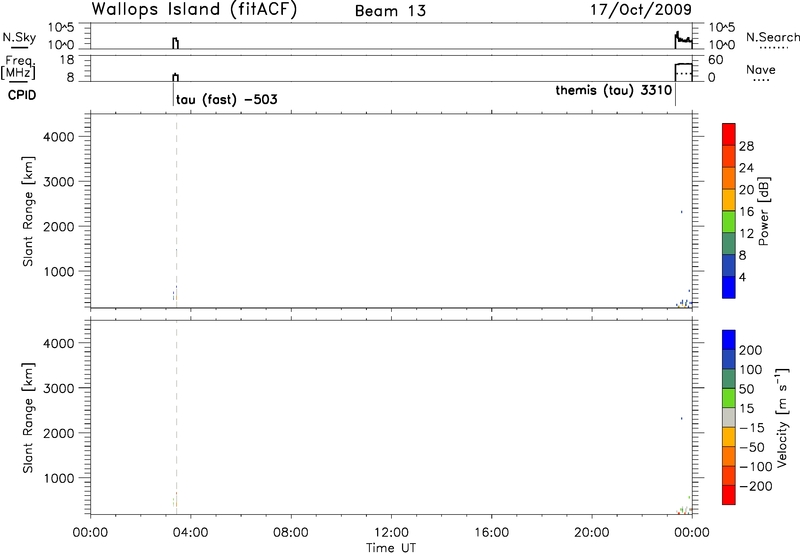
Task: Select the 'Beam 13' label
Action: point(390,11)
